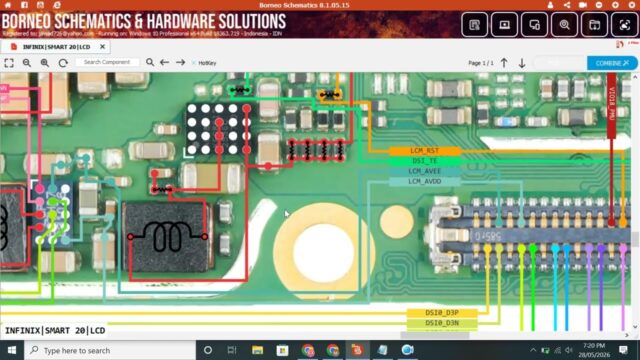Open File Explorer from the taskbar

(257, 350)
